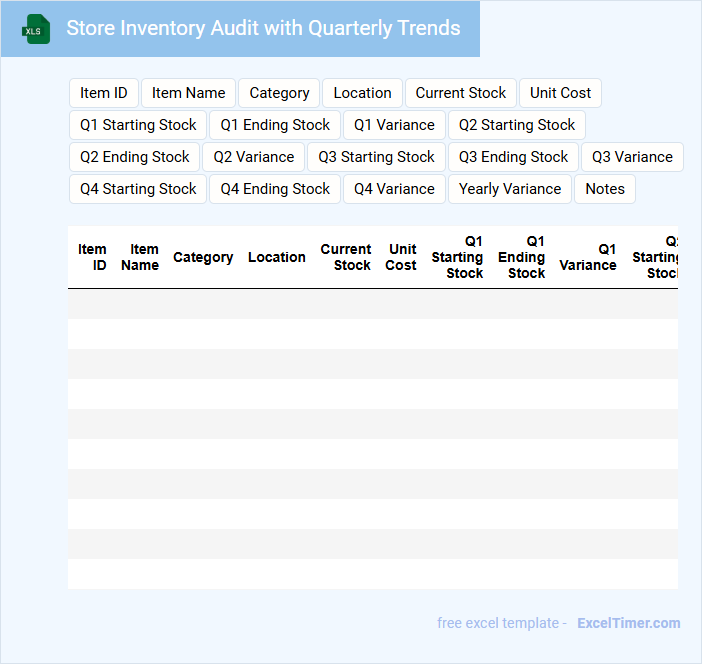Select the first empty table row
Screen dimensions: 702x664
pyautogui.click(x=372, y=304)
